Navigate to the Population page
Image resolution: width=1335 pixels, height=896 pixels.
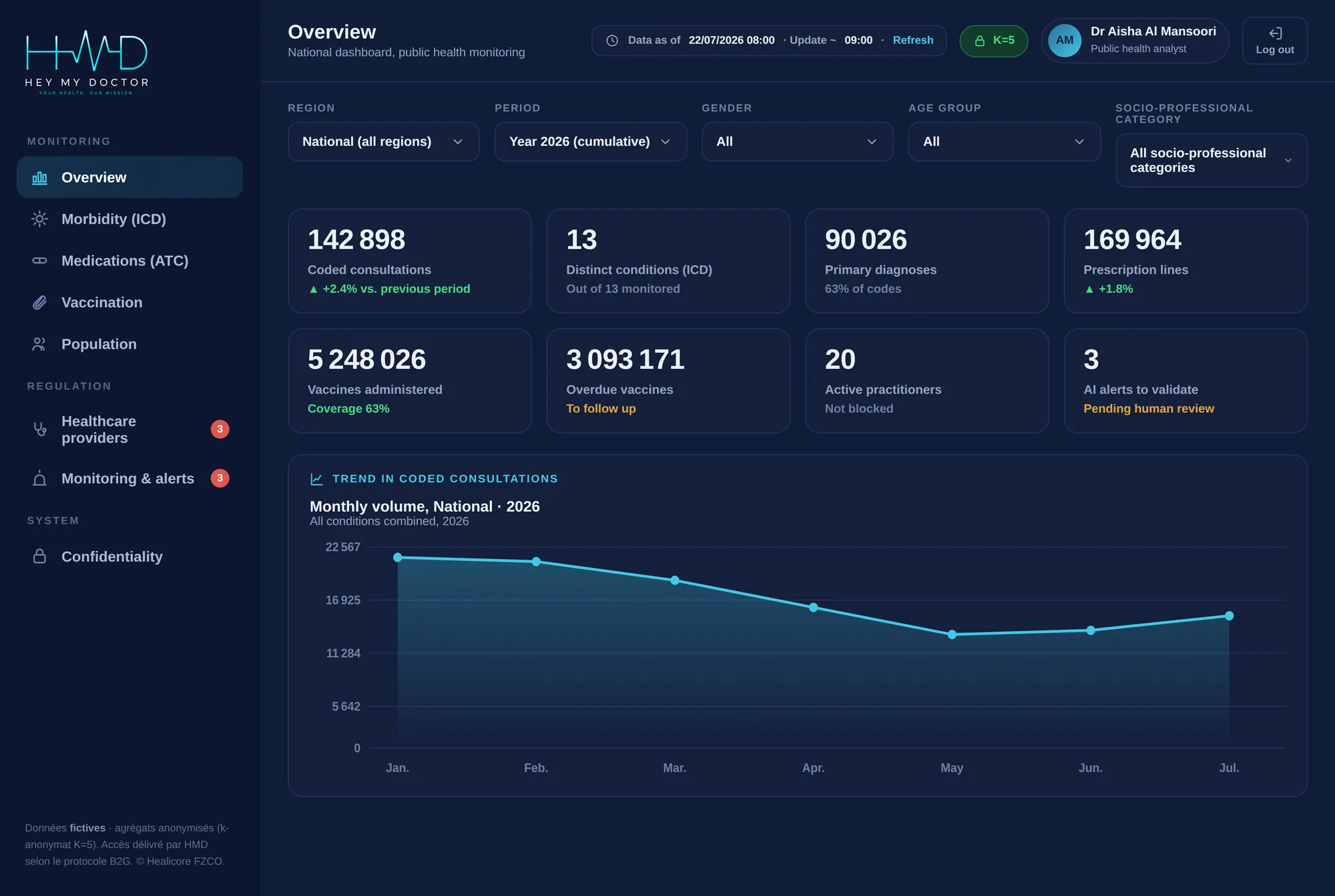click(x=130, y=344)
